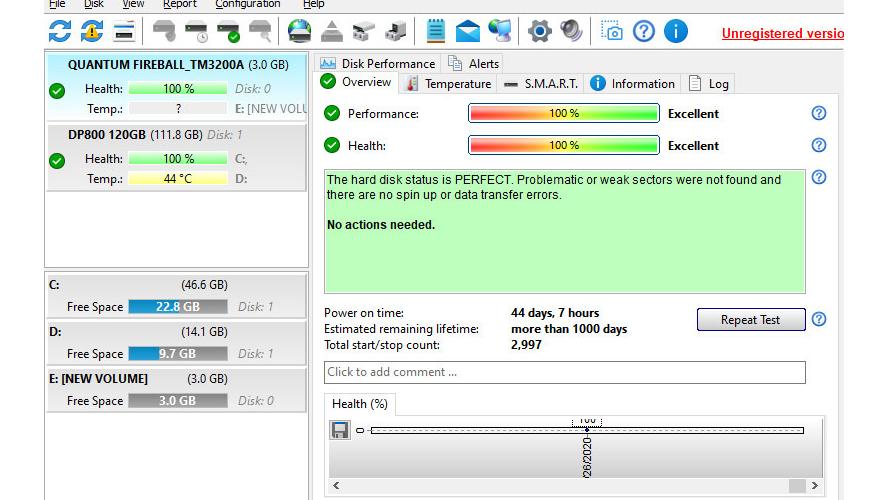
Task: Select the QUANTUM FIREBALL_TM3200A disk
Action: click(x=177, y=86)
